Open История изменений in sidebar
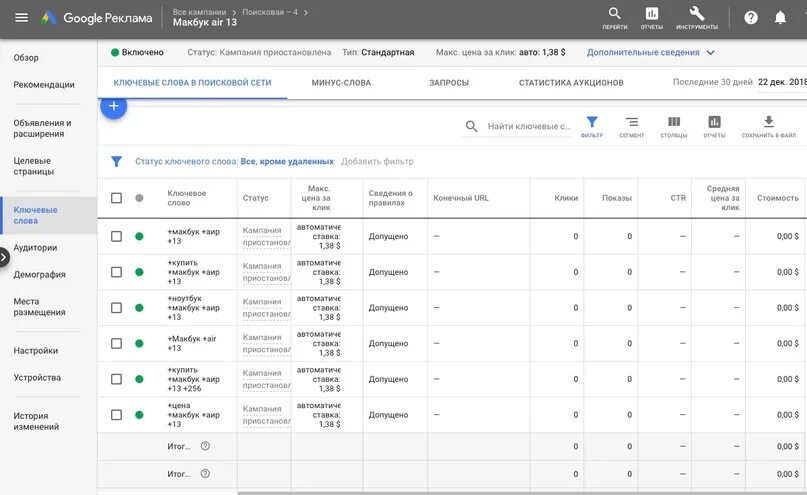807x495 pixels. click(36, 421)
